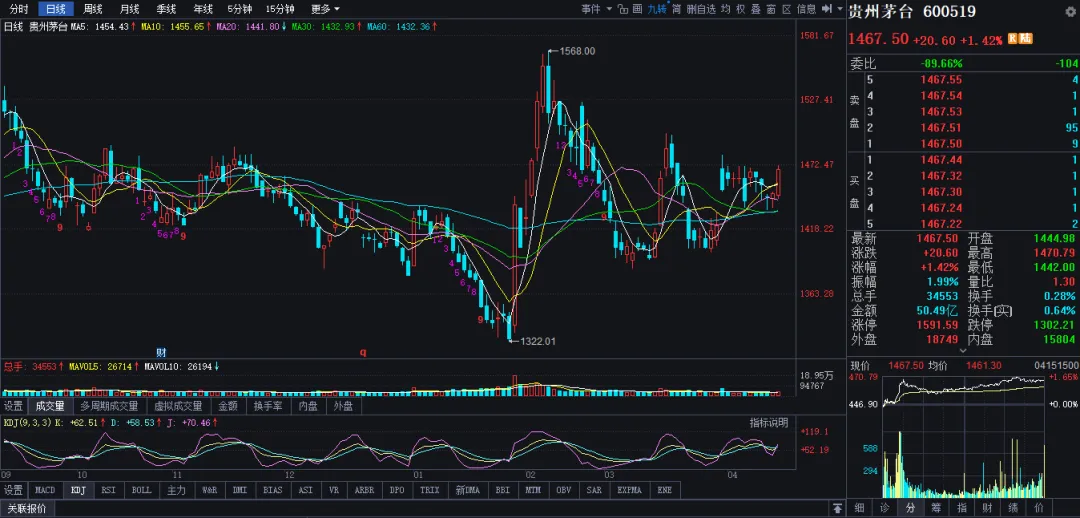The height and width of the screenshot is (518, 1080).
Task: Select the 15分钟 chart period
Action: 280,9
